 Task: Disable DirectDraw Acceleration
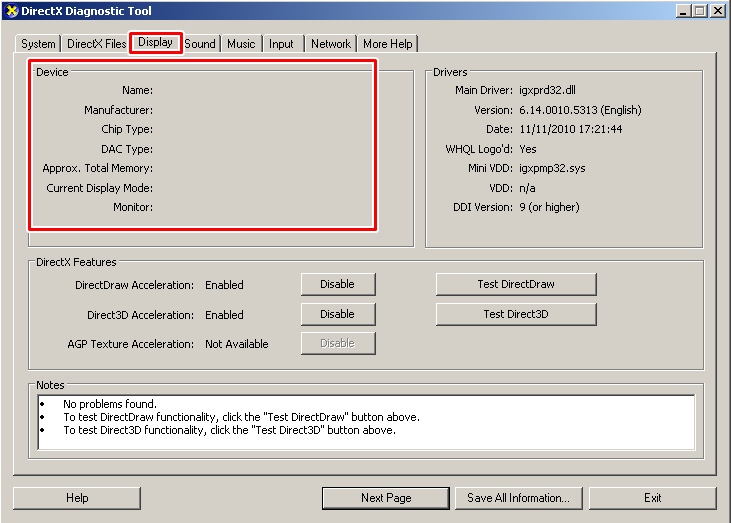(338, 284)
